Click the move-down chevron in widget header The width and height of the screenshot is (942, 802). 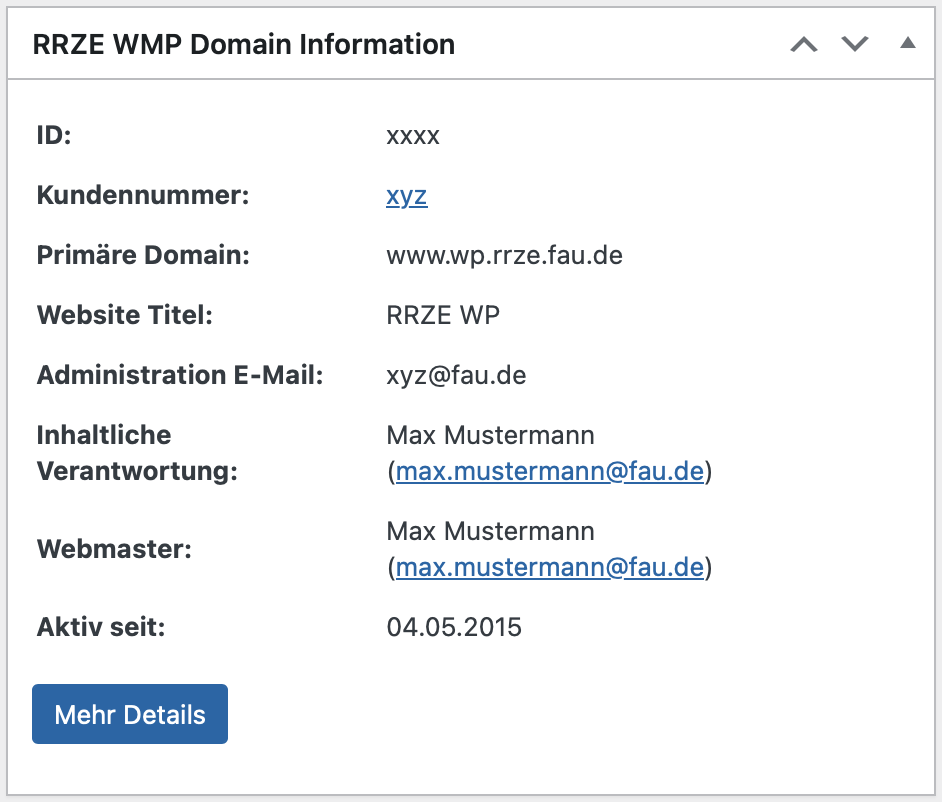854,45
